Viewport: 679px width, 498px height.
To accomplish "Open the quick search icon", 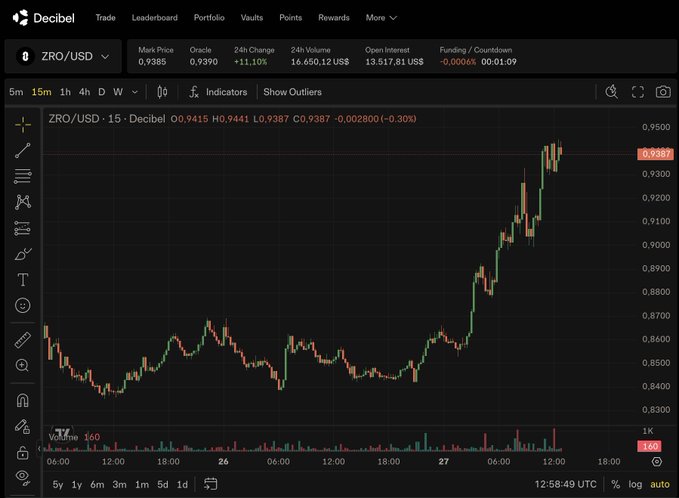I will pos(611,92).
